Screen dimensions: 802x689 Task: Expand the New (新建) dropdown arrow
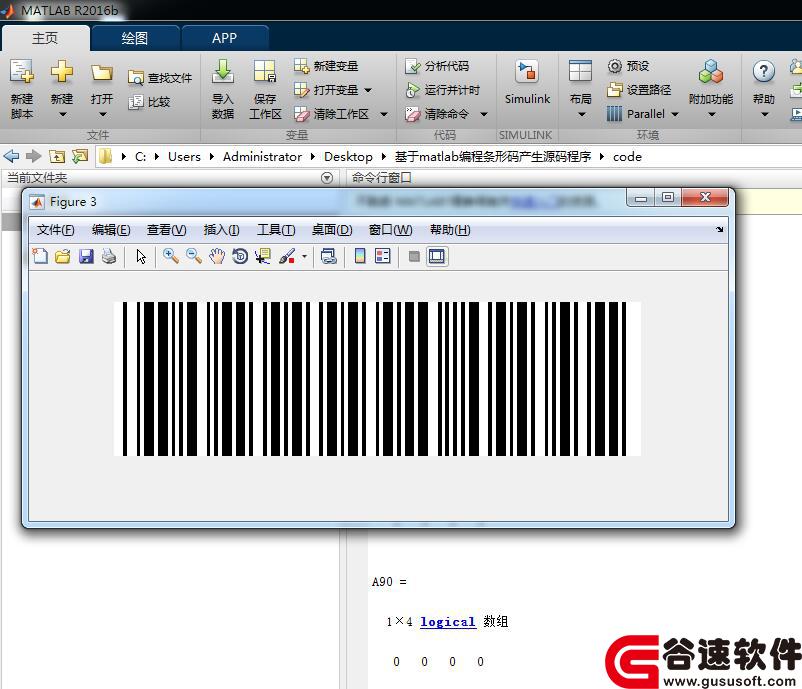[62, 115]
